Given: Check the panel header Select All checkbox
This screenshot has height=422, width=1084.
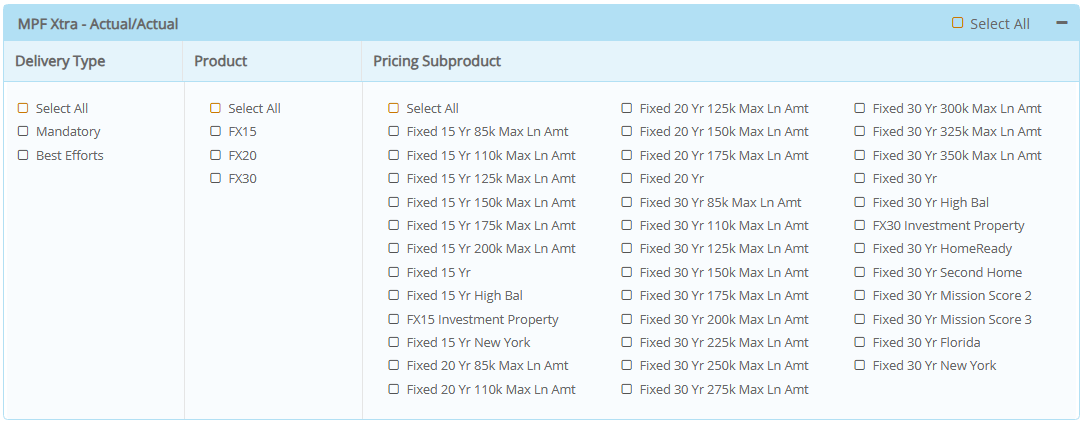Looking at the screenshot, I should coord(957,23).
